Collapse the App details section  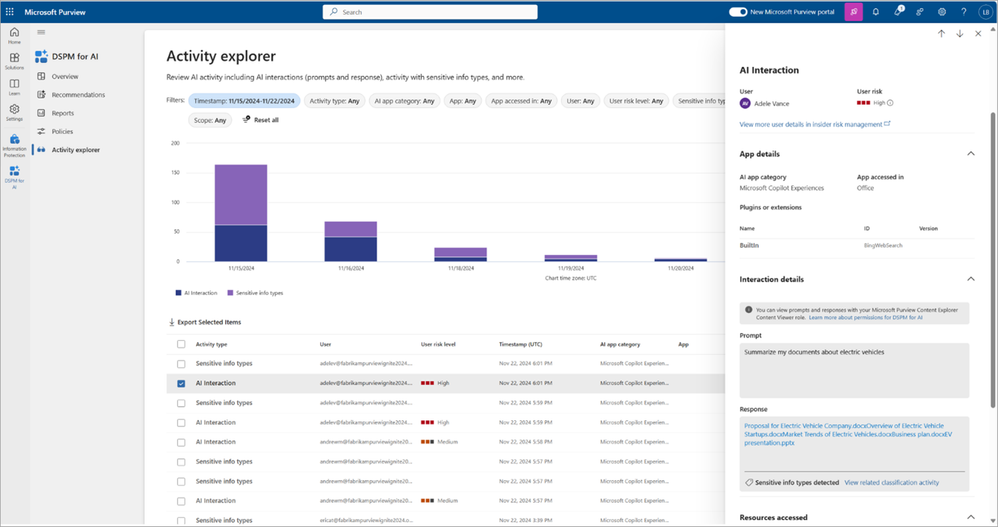coord(971,153)
